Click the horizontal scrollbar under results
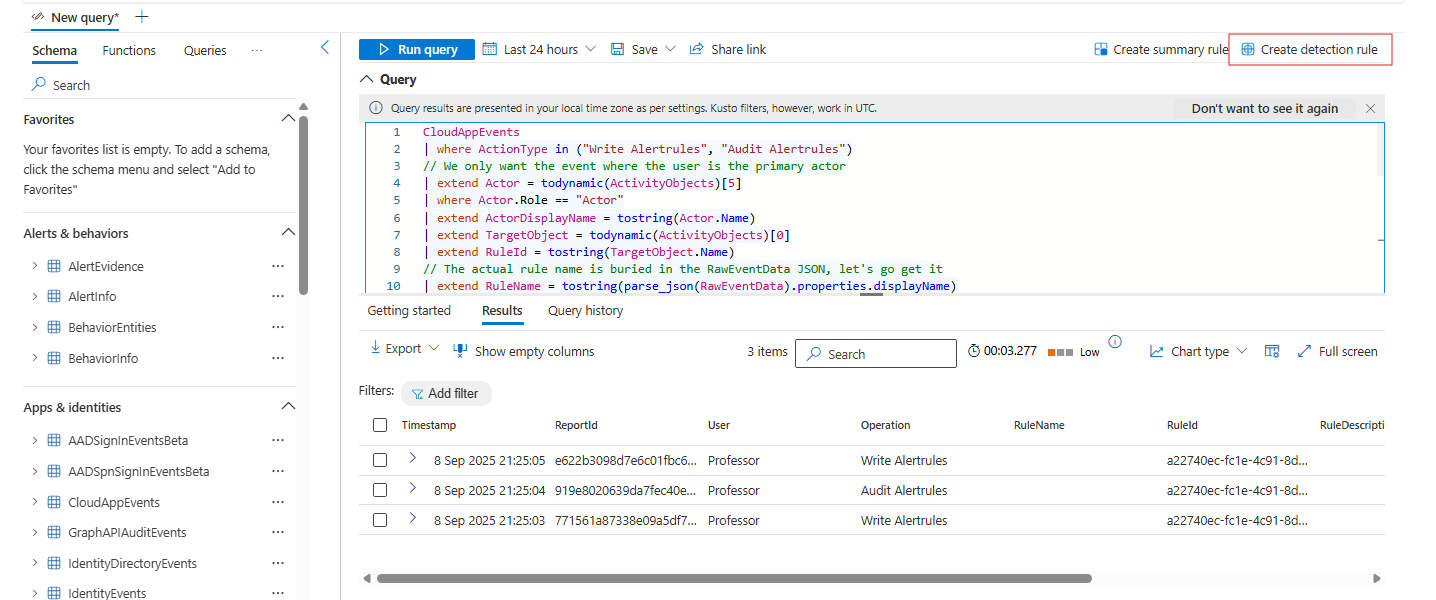 (733, 578)
